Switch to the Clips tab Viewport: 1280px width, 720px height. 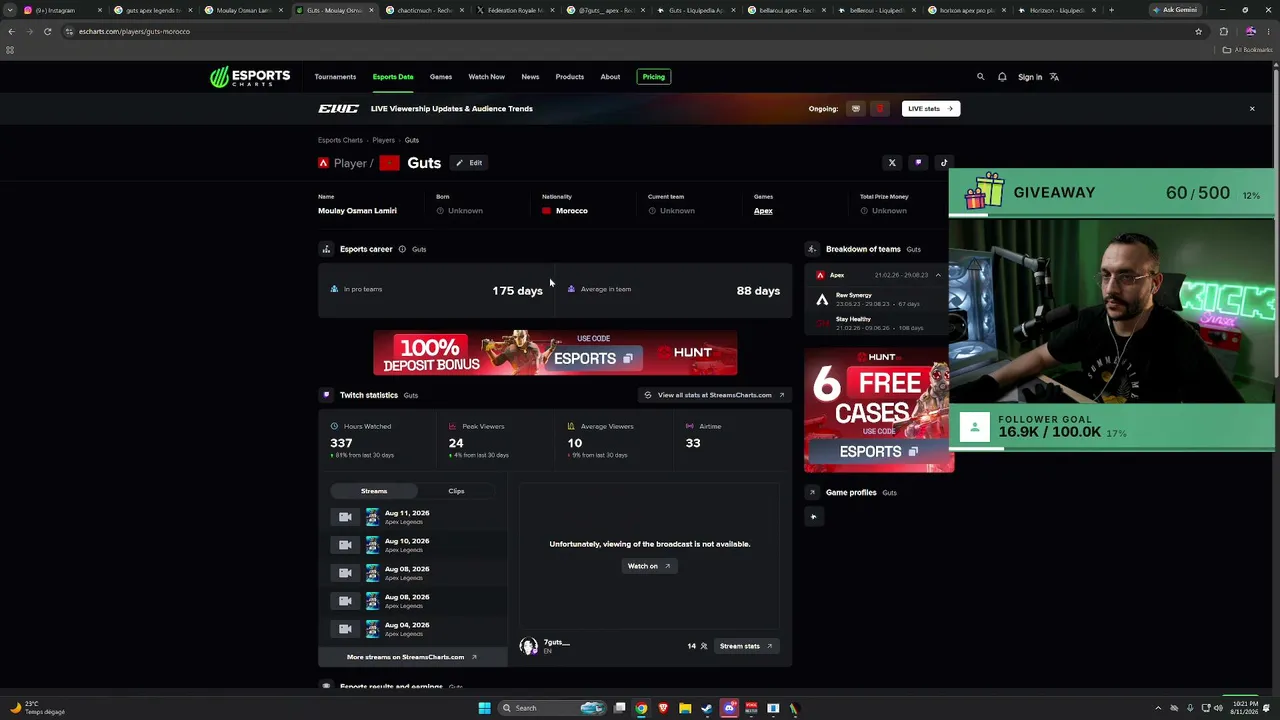(456, 491)
